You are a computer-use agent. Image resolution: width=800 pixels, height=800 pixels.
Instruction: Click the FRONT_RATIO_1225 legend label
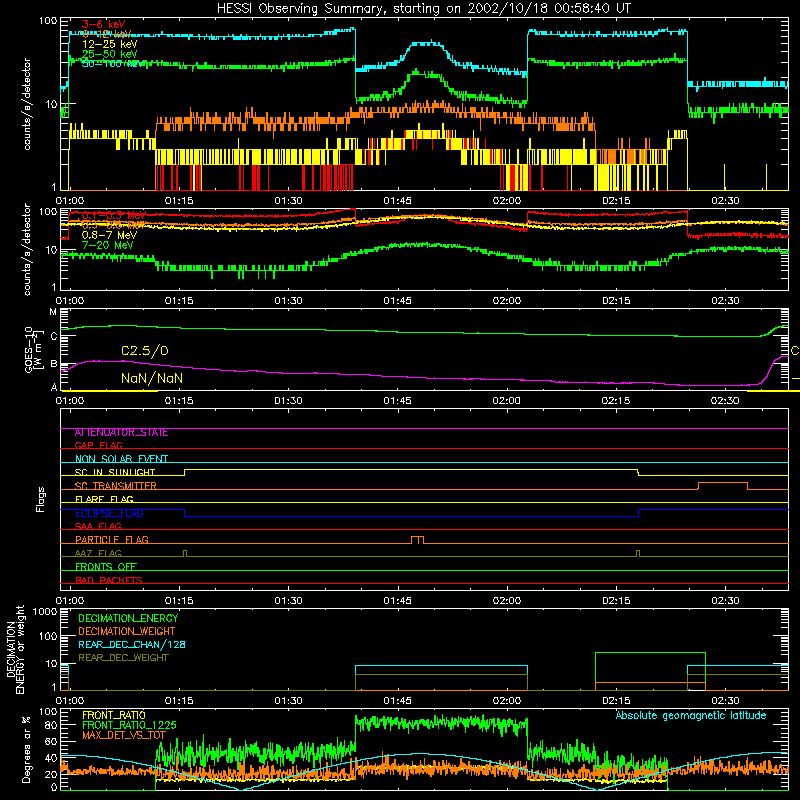coord(129,725)
